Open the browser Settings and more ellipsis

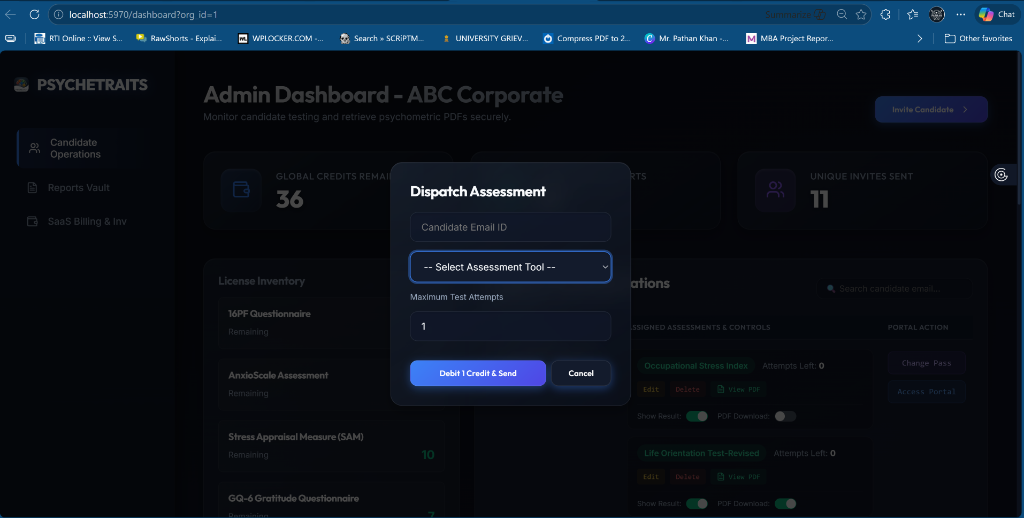click(x=961, y=14)
